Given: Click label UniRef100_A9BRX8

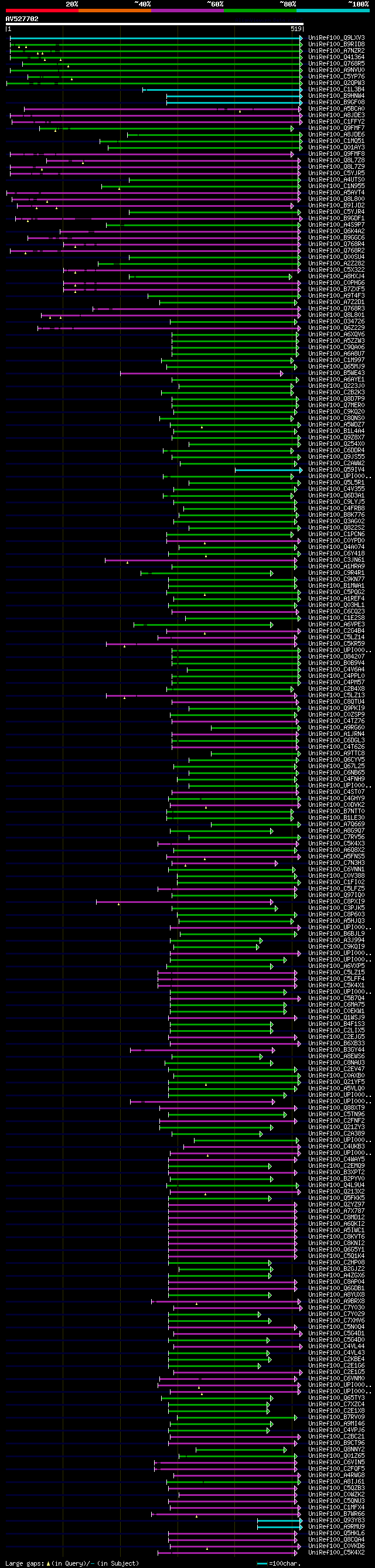Looking at the screenshot, I should coord(337,1301).
